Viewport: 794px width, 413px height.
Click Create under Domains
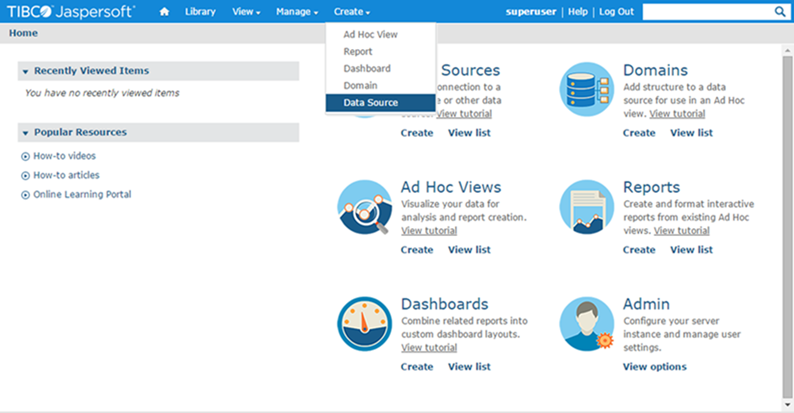click(x=639, y=133)
